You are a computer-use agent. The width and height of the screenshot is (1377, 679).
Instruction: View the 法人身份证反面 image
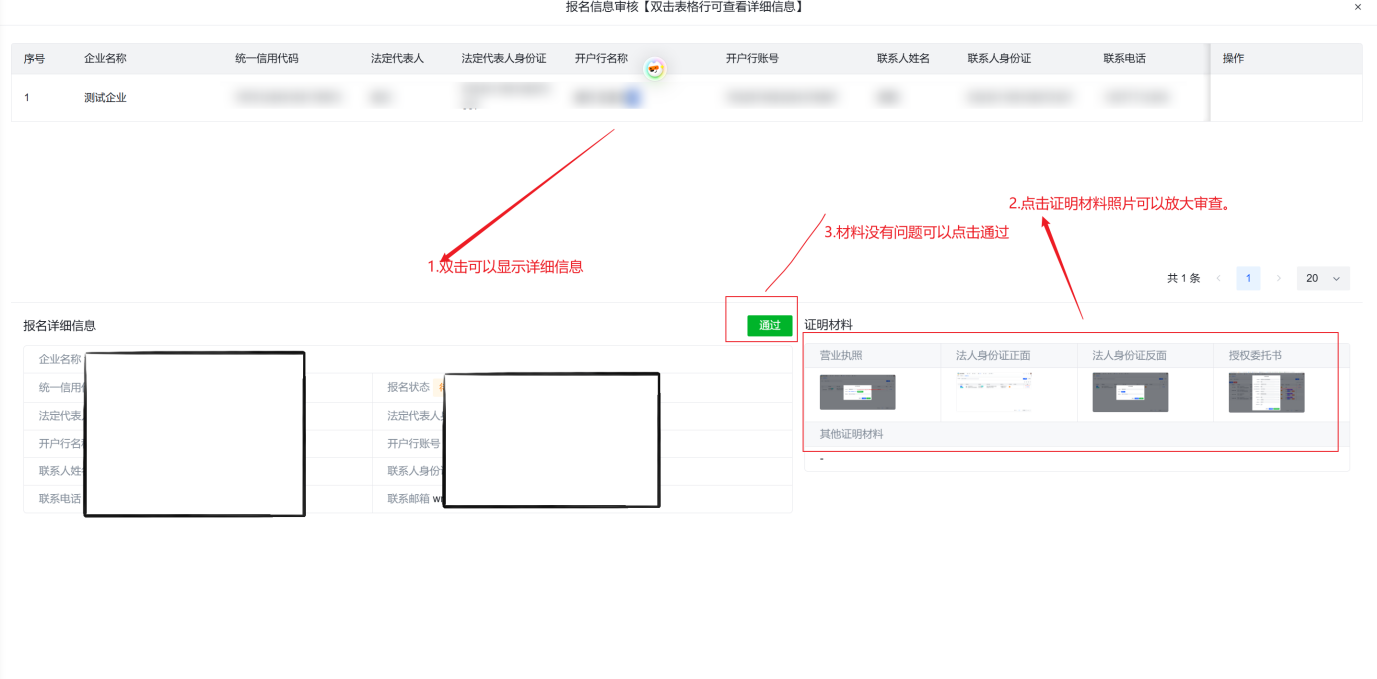[1130, 392]
